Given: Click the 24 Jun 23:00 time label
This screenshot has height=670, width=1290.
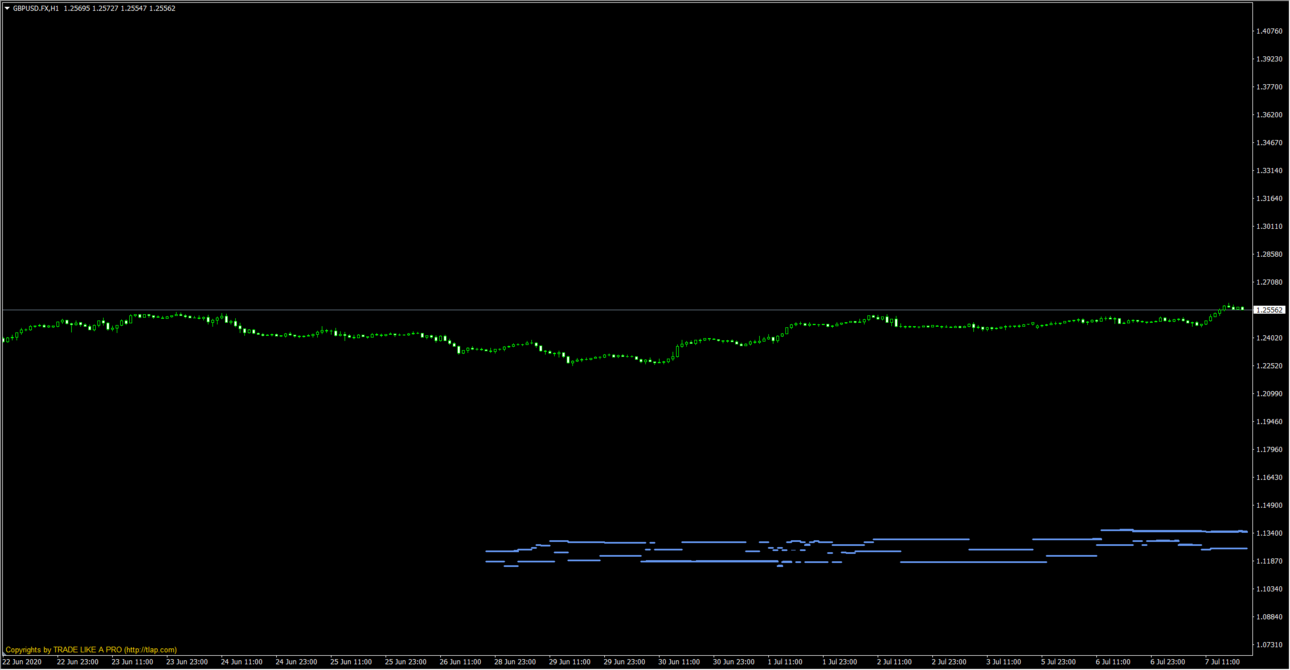Looking at the screenshot, I should [x=296, y=662].
